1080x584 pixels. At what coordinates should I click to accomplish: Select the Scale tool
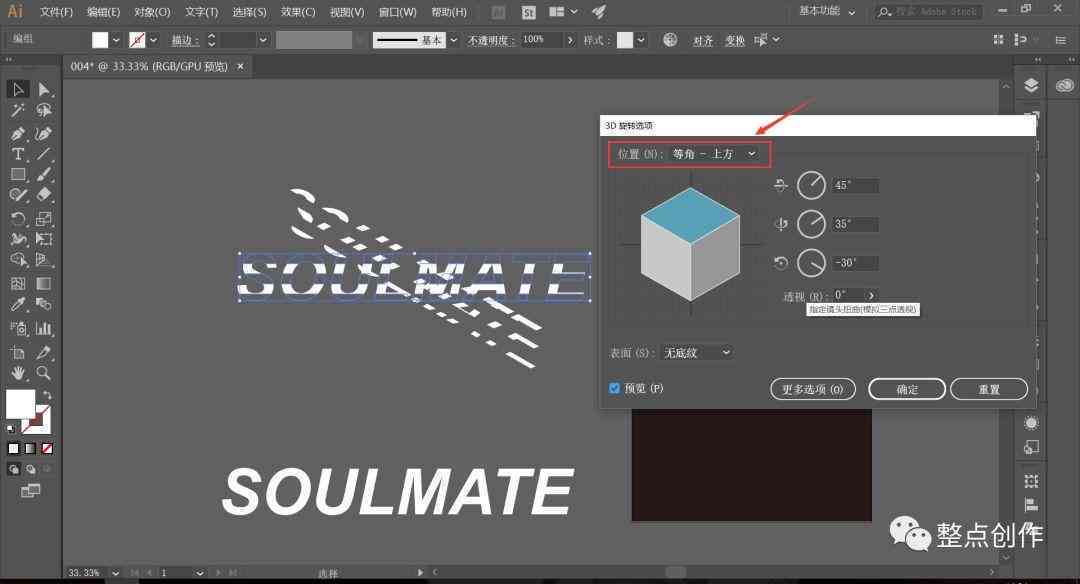(43, 219)
